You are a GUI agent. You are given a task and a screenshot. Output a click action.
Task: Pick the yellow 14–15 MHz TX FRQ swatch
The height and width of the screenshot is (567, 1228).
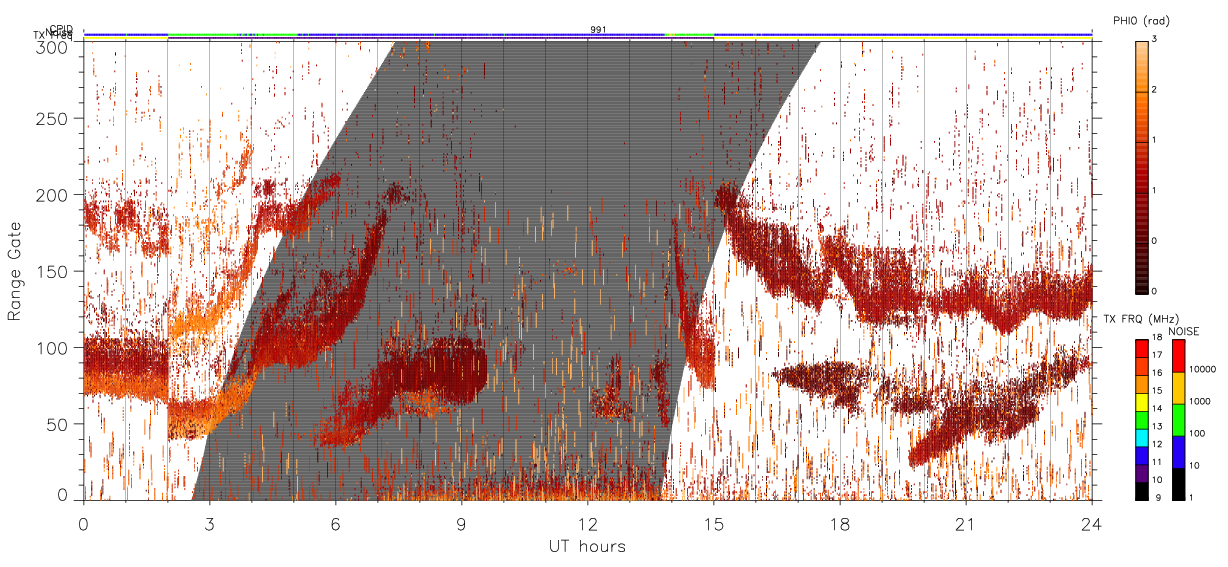pos(1141,402)
